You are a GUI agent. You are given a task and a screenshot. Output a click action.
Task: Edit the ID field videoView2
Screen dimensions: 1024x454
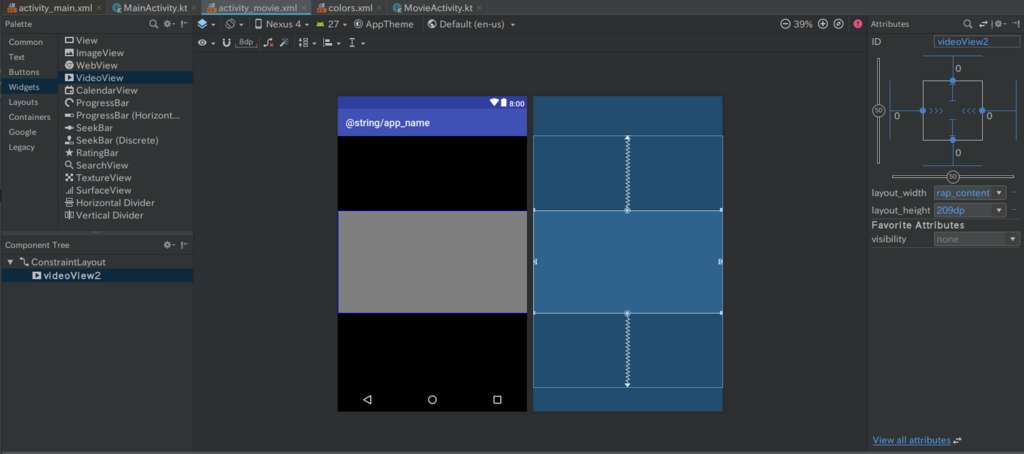976,42
